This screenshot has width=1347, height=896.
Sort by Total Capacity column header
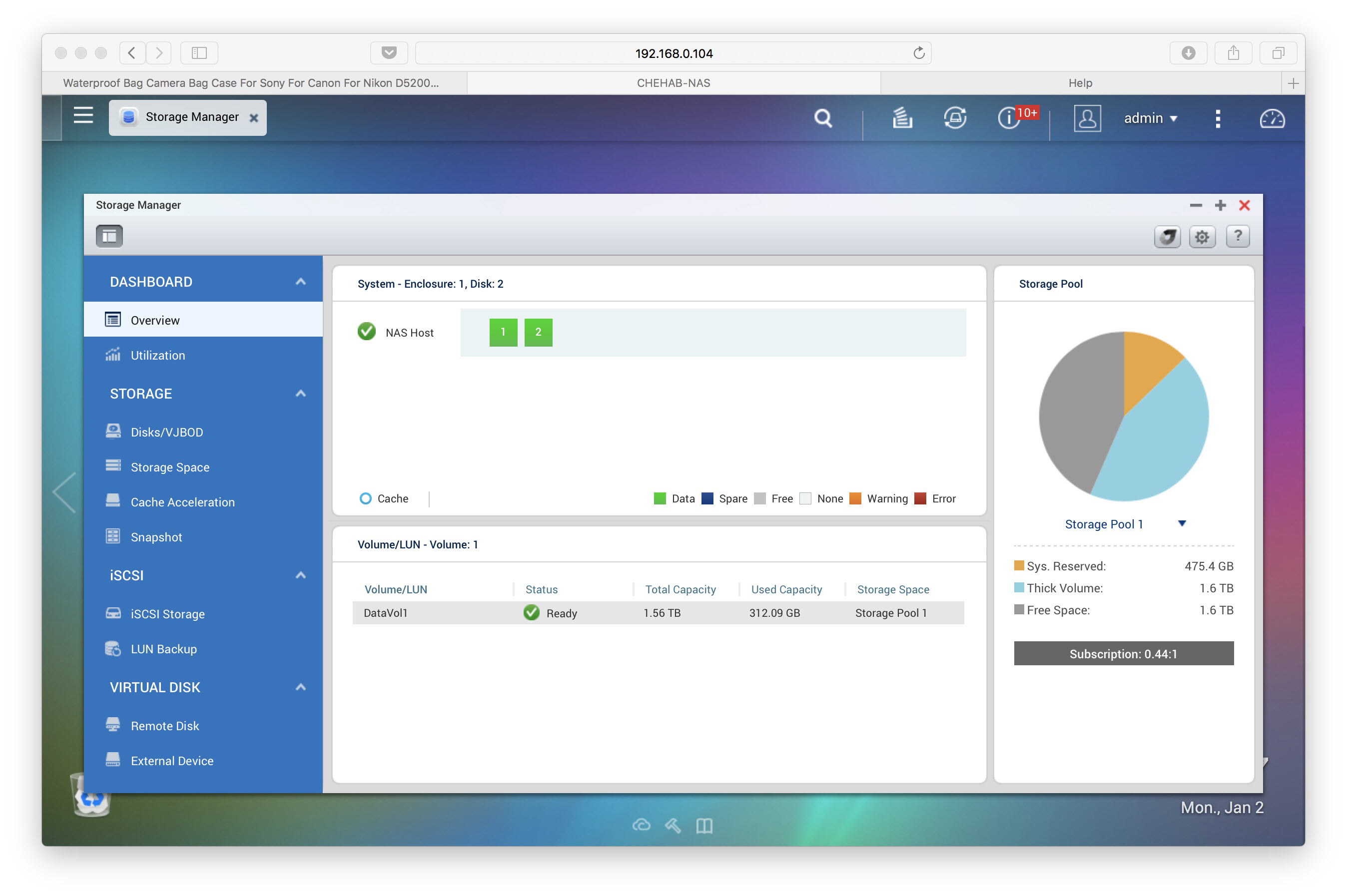pos(680,589)
